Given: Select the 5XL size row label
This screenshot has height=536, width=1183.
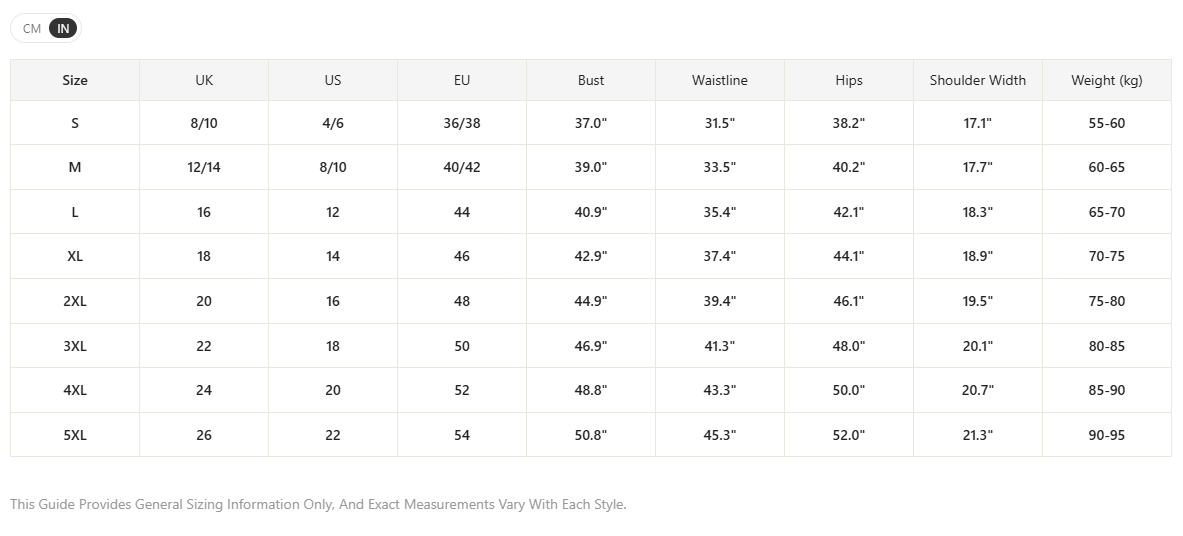Looking at the screenshot, I should [x=75, y=436].
